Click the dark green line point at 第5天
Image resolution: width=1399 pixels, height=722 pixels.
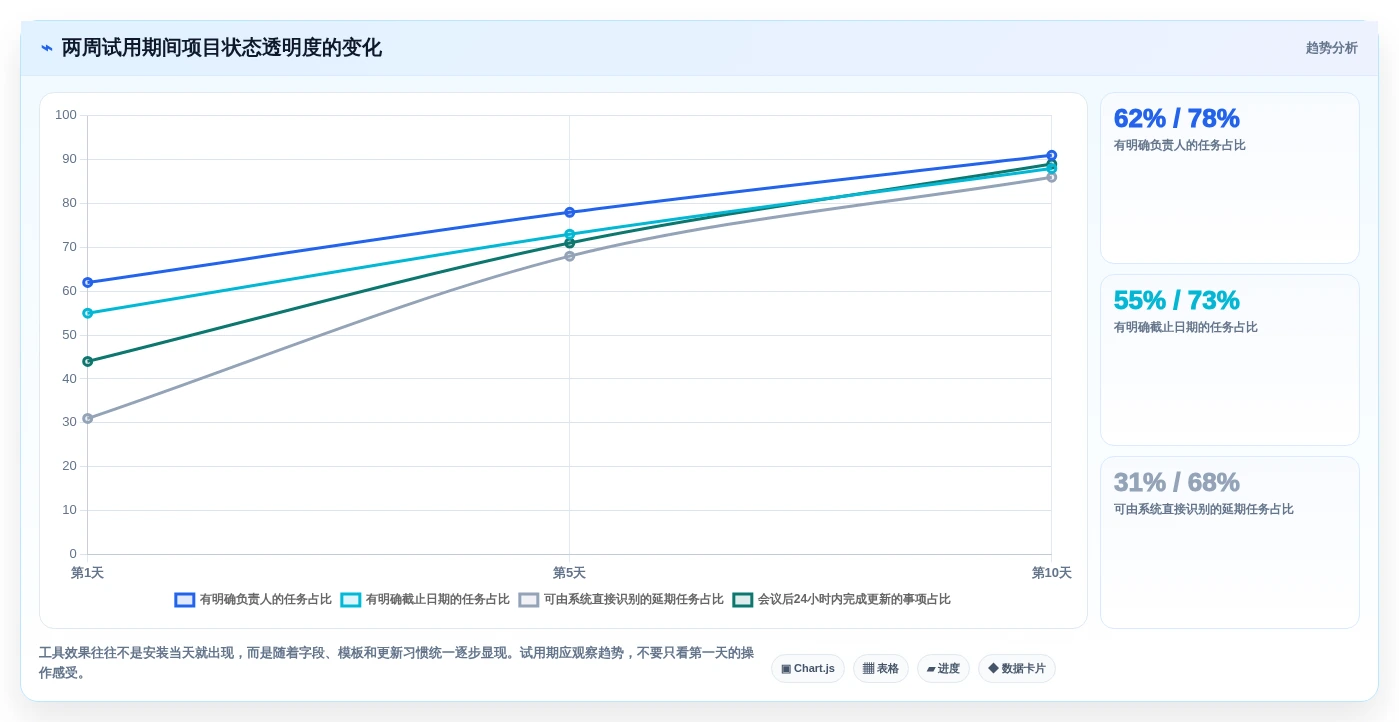(x=569, y=243)
